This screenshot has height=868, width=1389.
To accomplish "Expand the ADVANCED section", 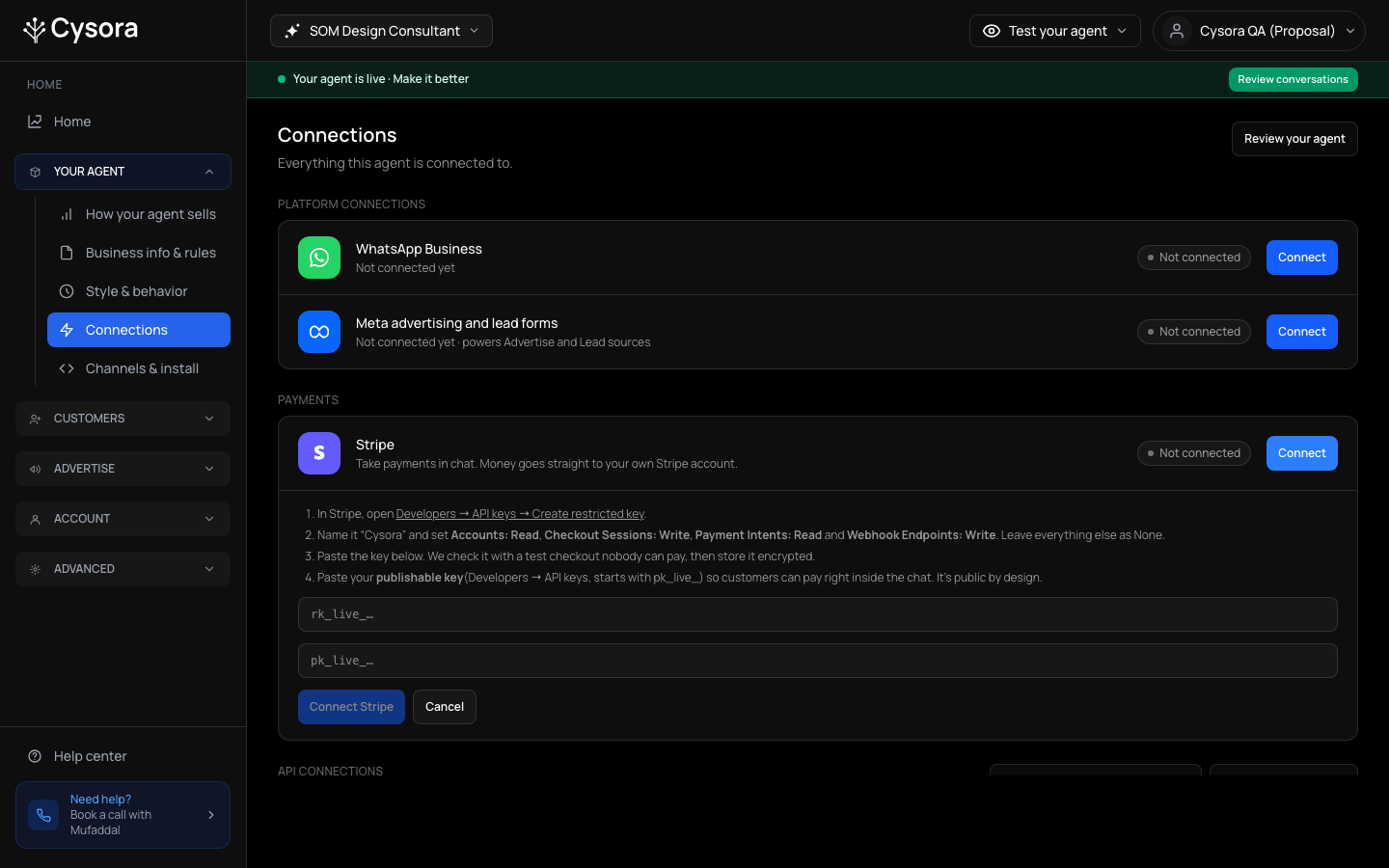I will coord(123,569).
